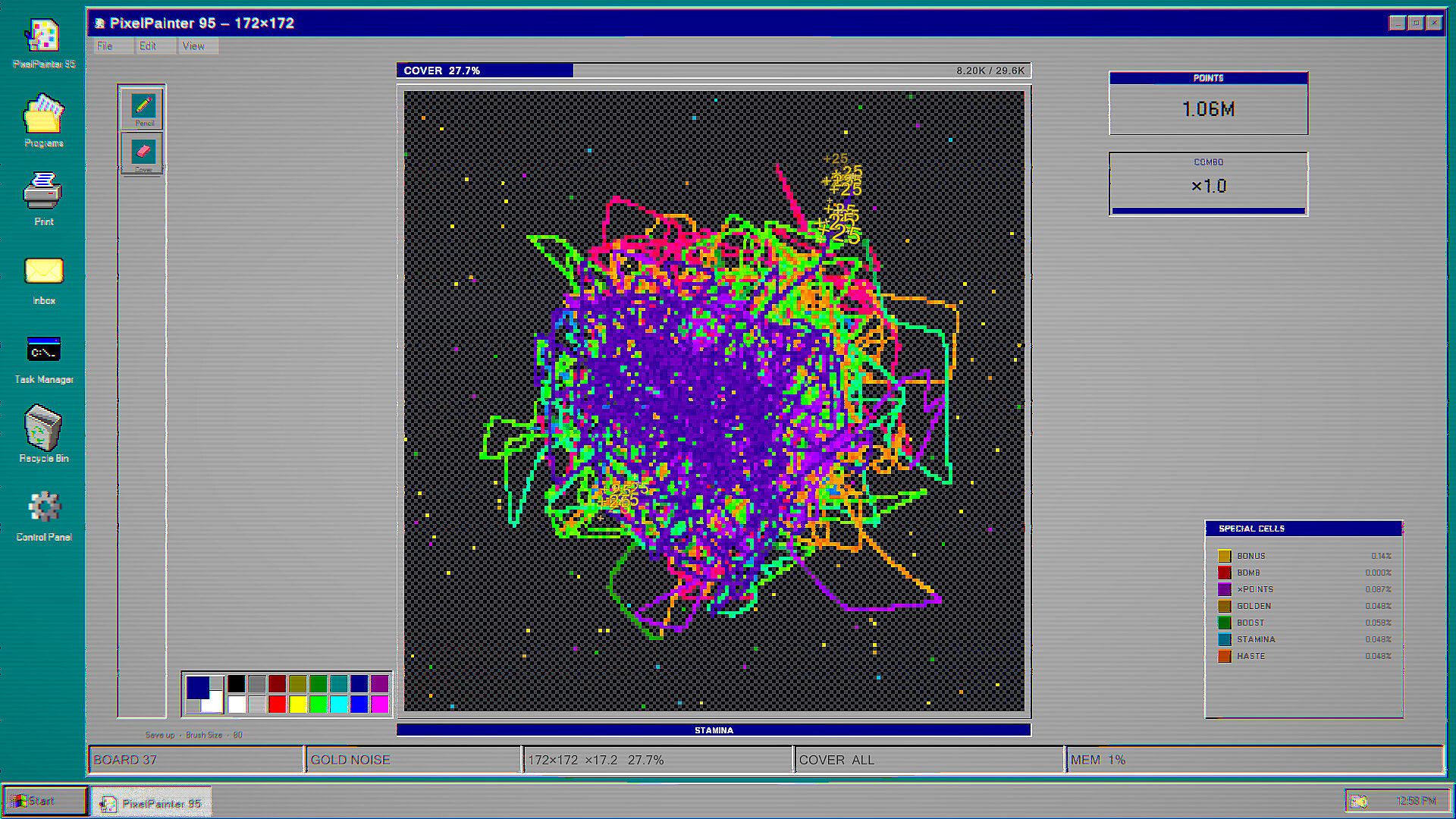
Task: Click the STAMINA bar below canvas
Action: [714, 730]
